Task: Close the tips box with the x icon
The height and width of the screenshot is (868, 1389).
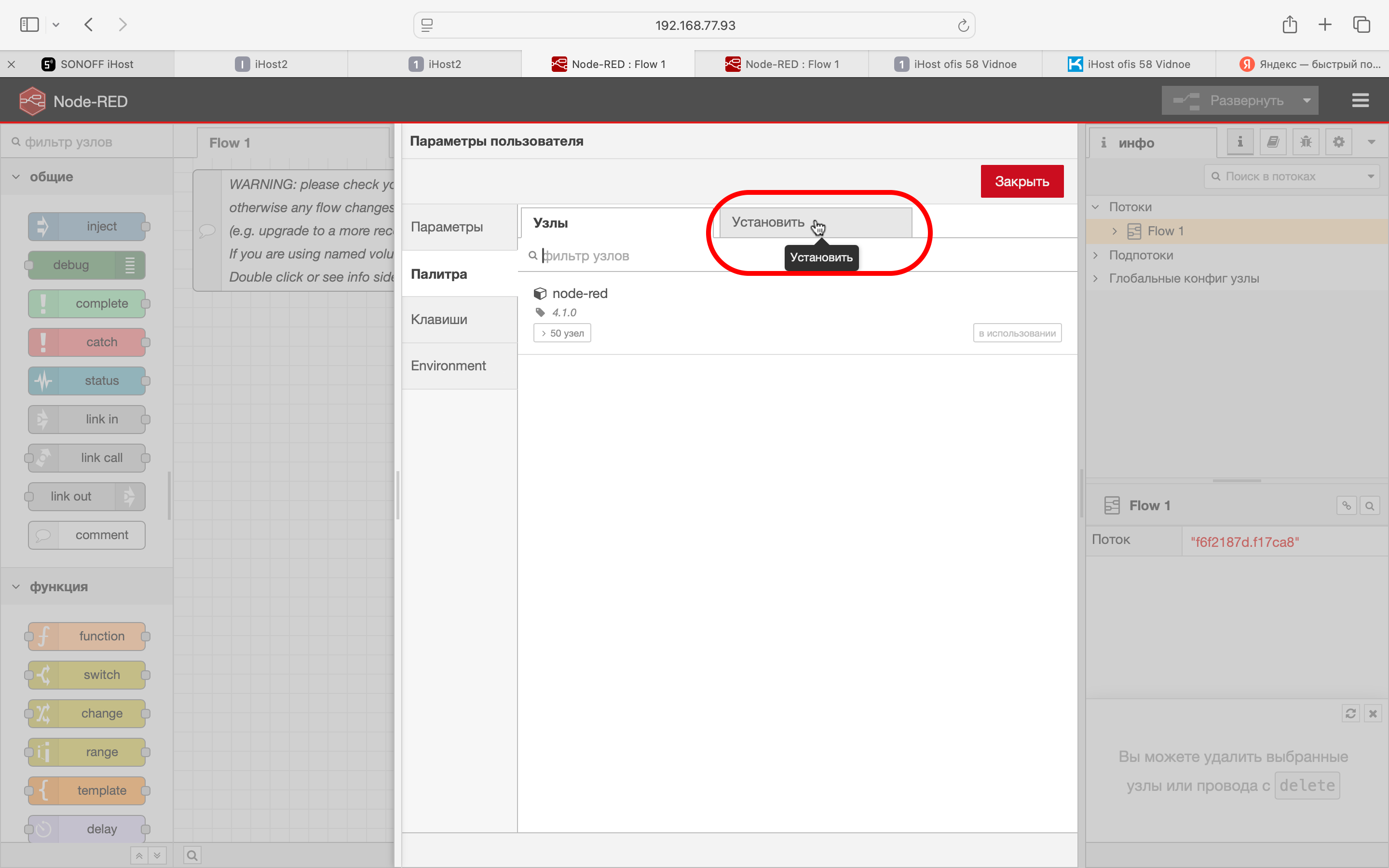Action: click(1373, 713)
